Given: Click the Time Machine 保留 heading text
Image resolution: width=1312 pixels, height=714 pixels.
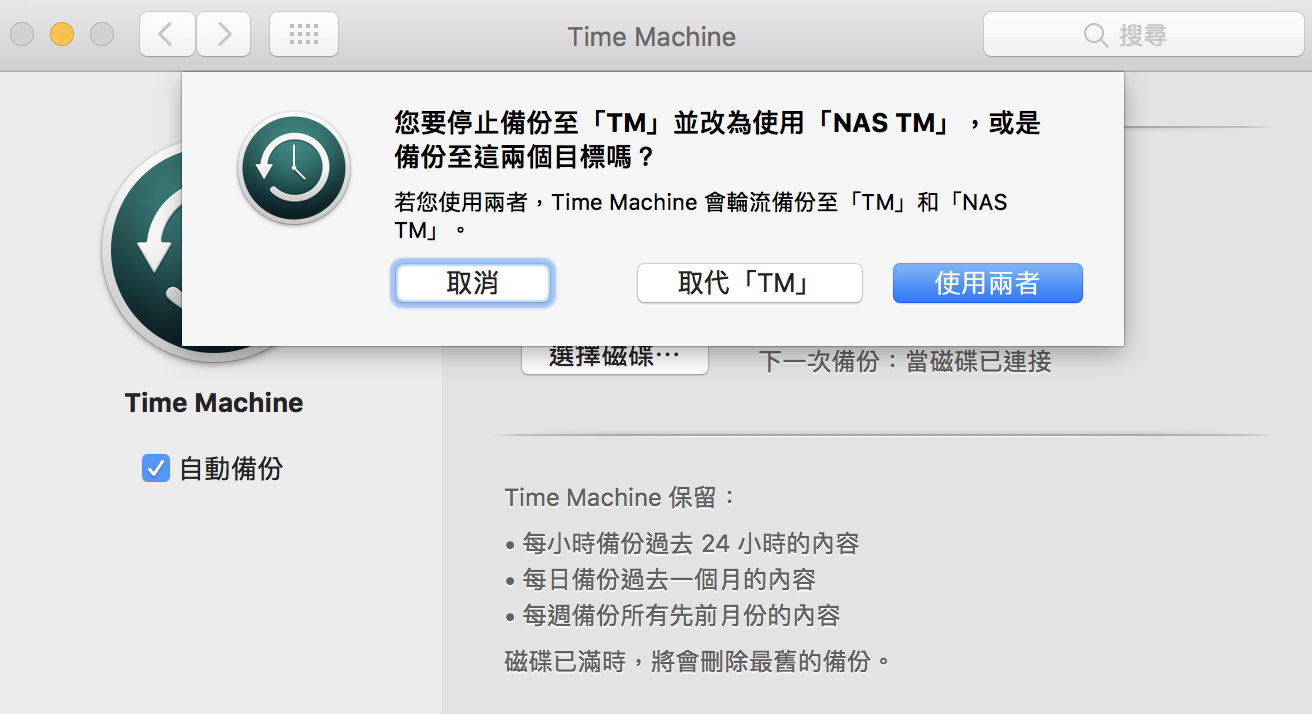Looking at the screenshot, I should 620,497.
